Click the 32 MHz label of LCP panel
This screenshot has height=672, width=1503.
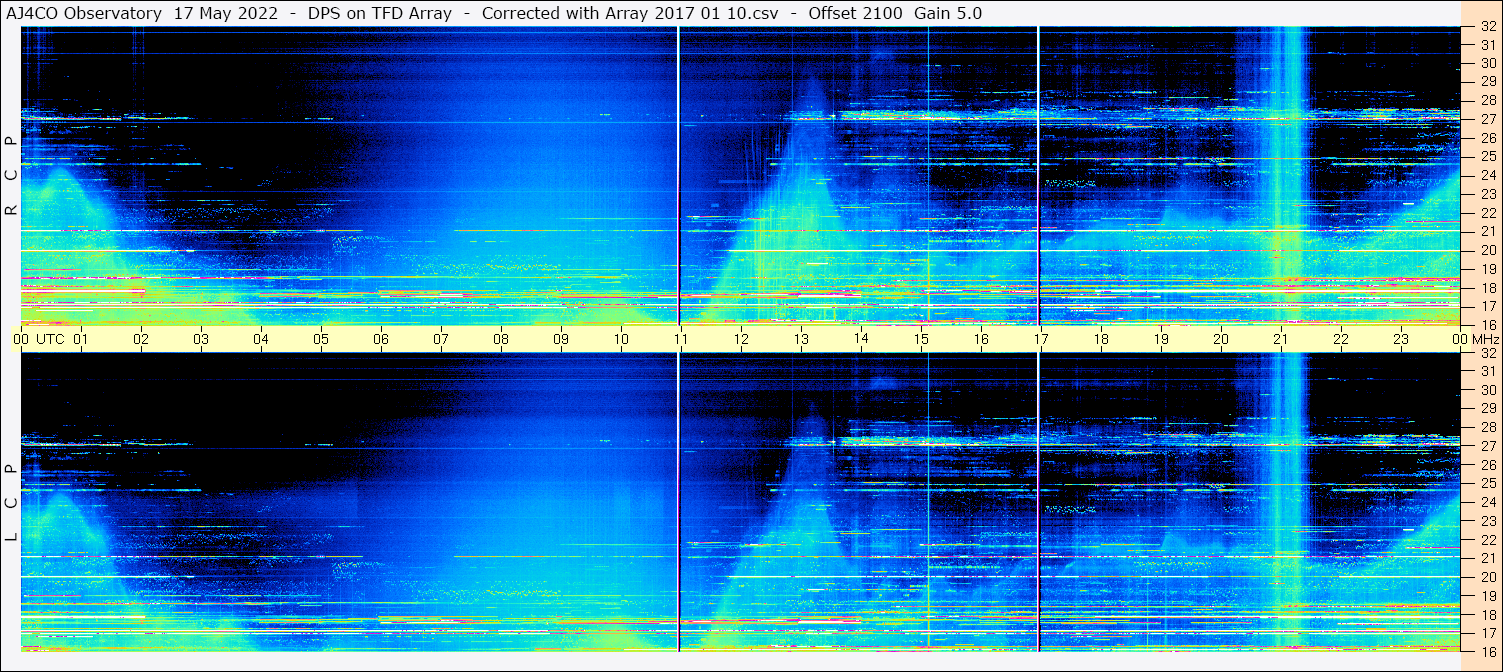[x=1488, y=353]
